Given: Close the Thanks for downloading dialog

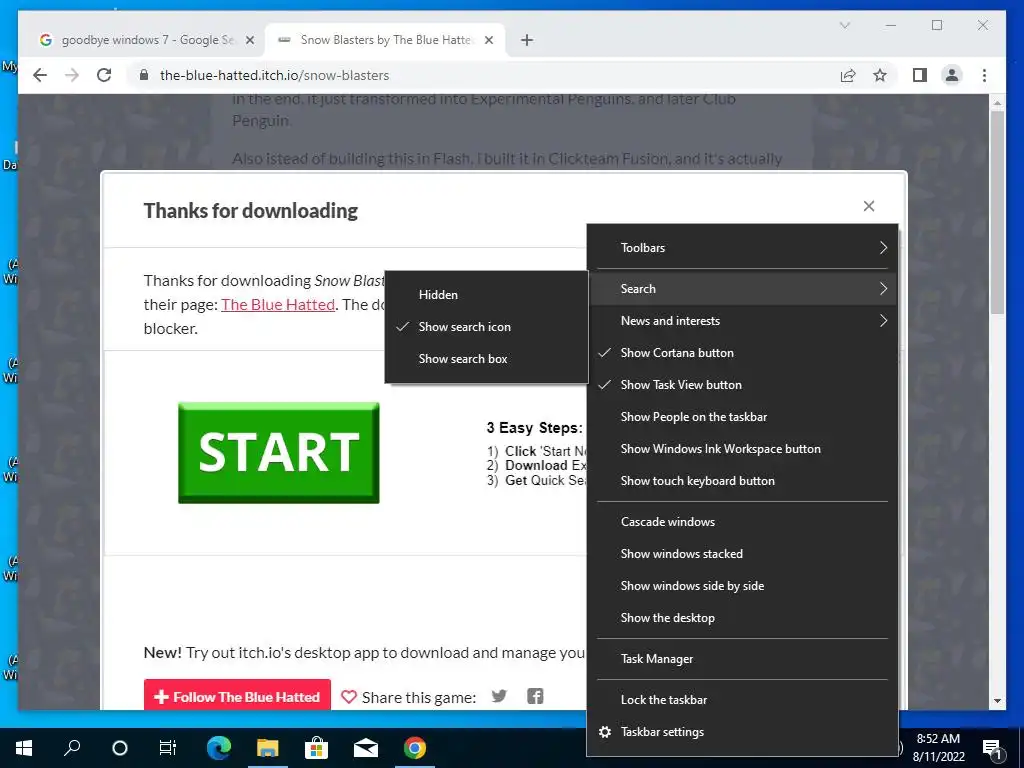Looking at the screenshot, I should (x=869, y=206).
